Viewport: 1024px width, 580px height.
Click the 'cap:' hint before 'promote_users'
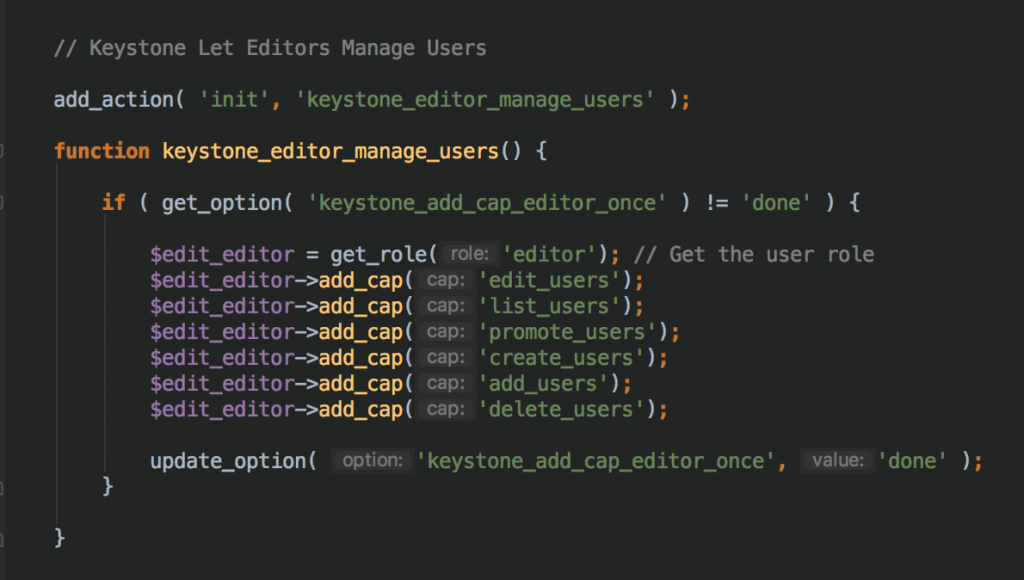click(x=446, y=332)
